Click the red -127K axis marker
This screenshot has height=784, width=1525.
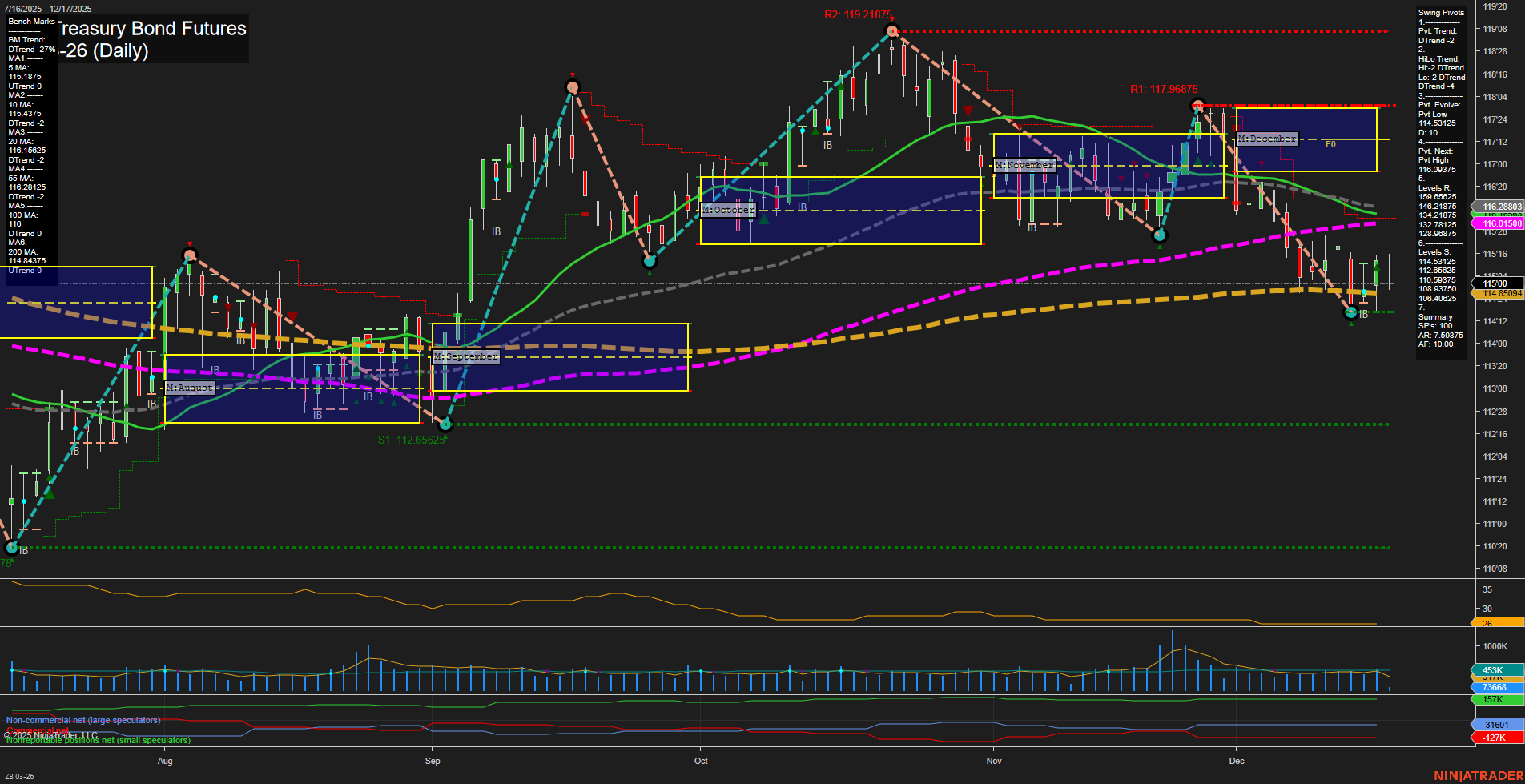point(1496,738)
